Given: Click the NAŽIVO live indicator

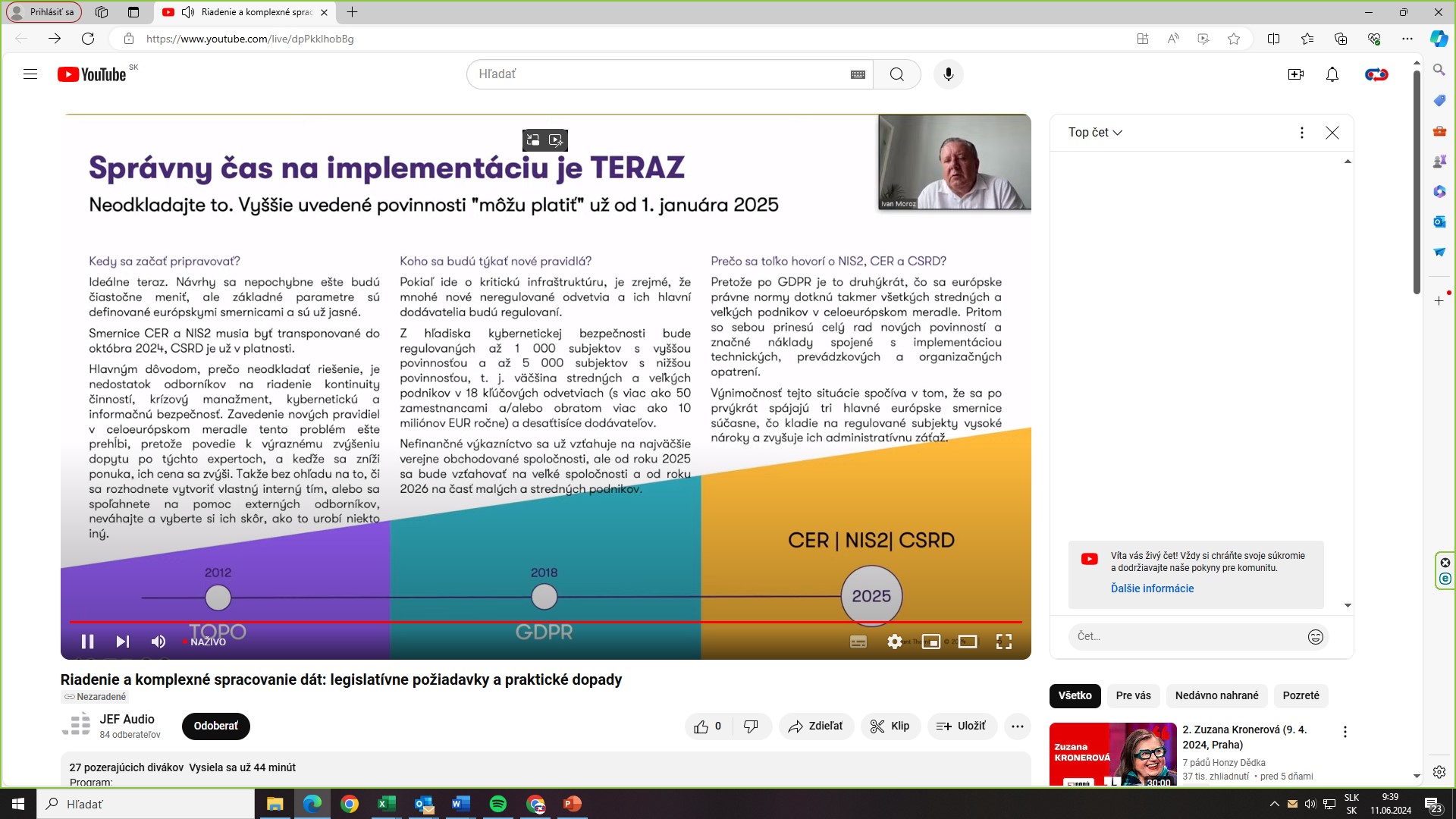Looking at the screenshot, I should [205, 642].
